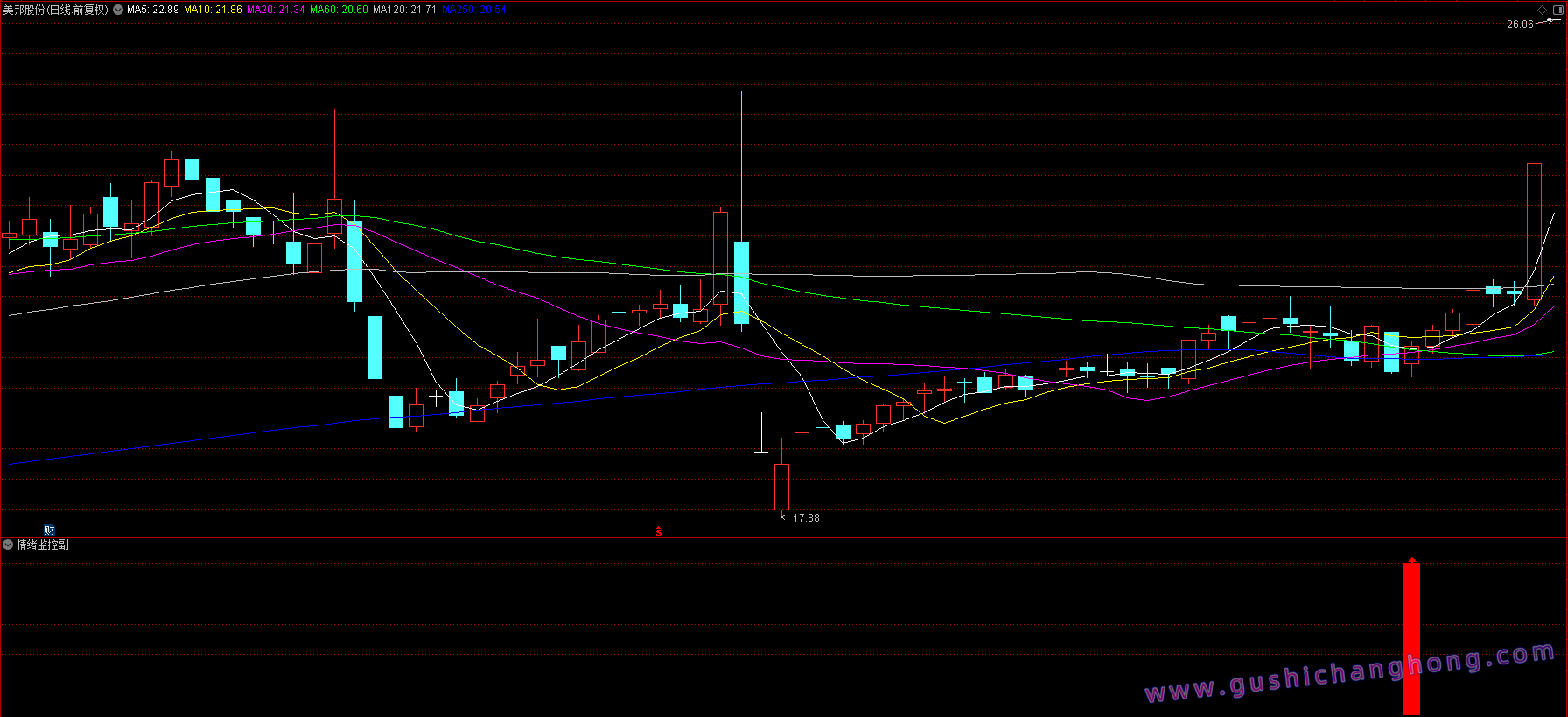Screen dimensions: 1568x717
Task: Select the blue MA250: 20.54 legend label
Action: [474, 10]
